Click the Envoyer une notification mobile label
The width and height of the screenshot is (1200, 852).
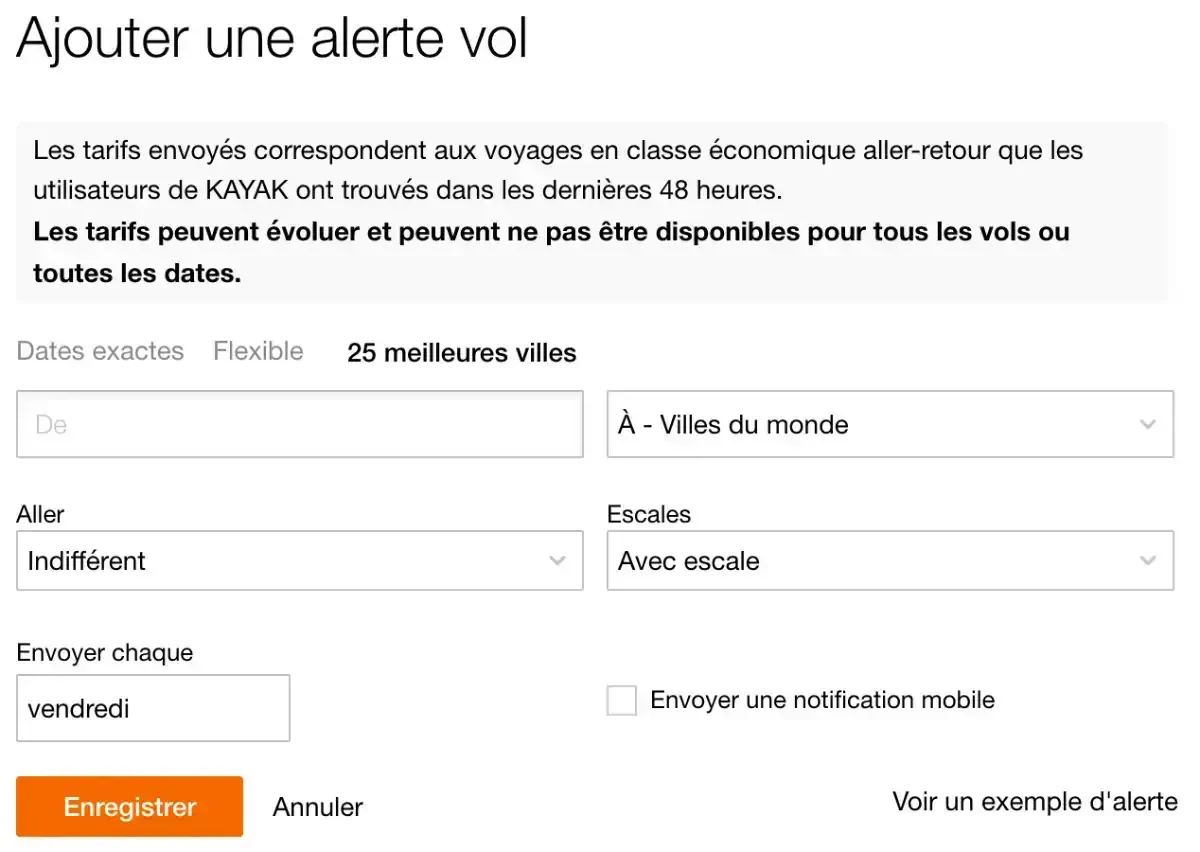click(x=822, y=700)
